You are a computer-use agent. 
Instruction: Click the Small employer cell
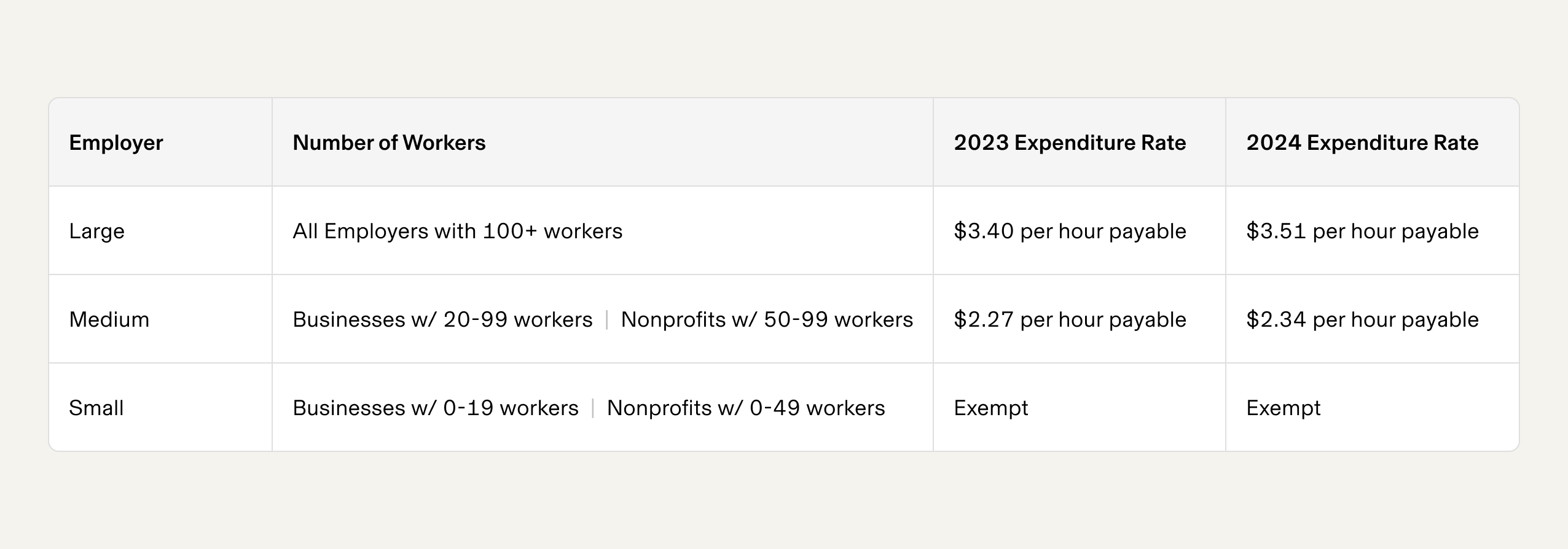pos(96,408)
